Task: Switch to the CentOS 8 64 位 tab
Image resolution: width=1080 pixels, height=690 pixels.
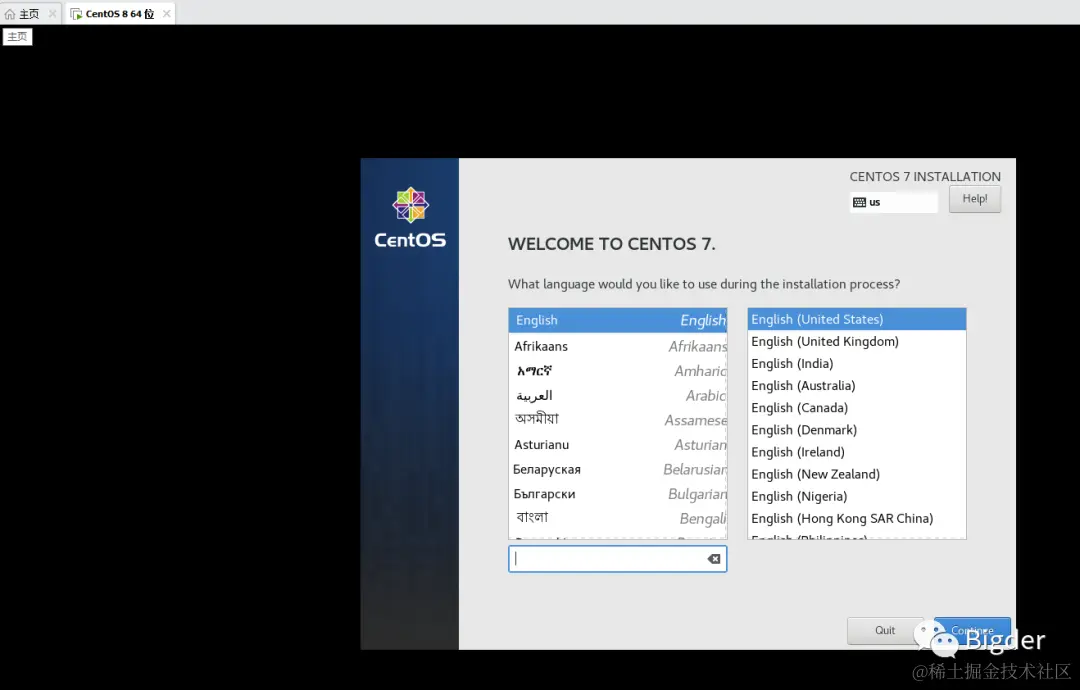Action: point(119,14)
